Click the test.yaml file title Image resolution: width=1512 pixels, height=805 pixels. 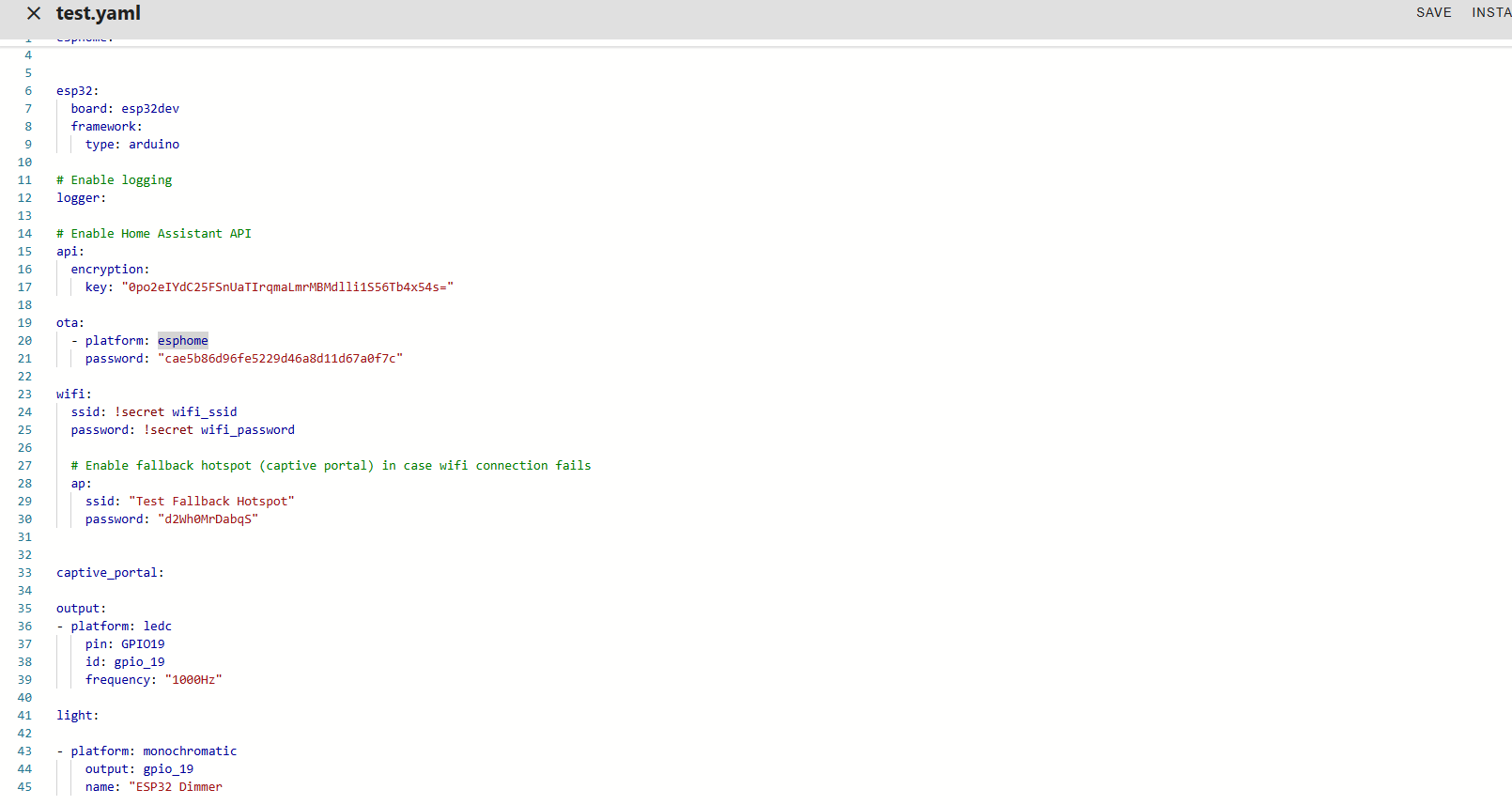(x=99, y=13)
